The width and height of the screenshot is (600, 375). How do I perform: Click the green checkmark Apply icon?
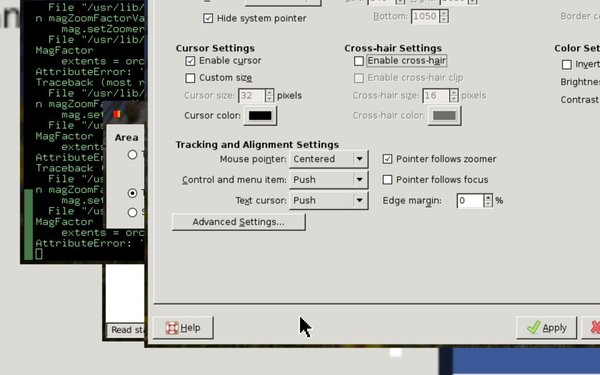[x=534, y=328]
